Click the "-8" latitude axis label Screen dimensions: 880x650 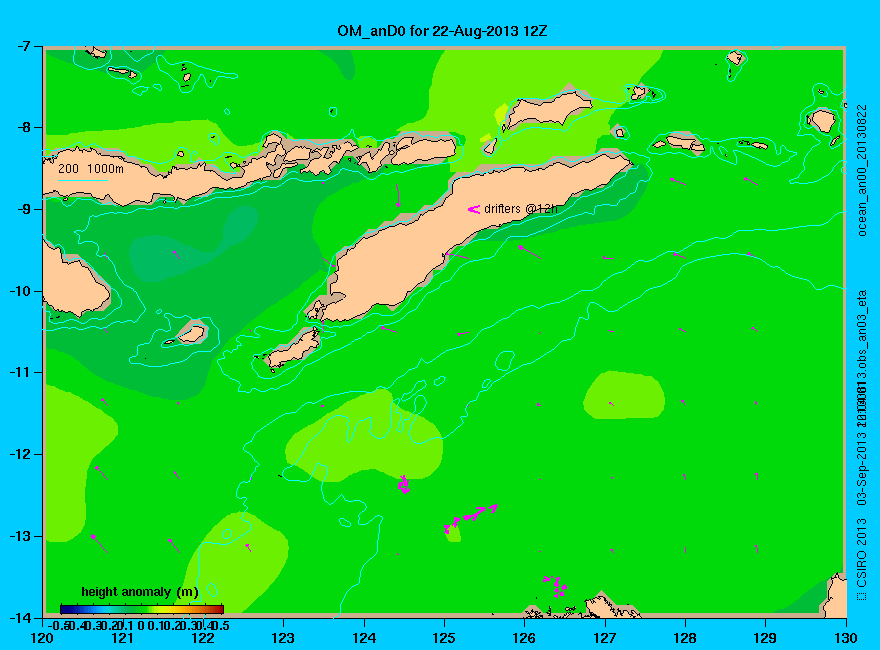(24, 127)
